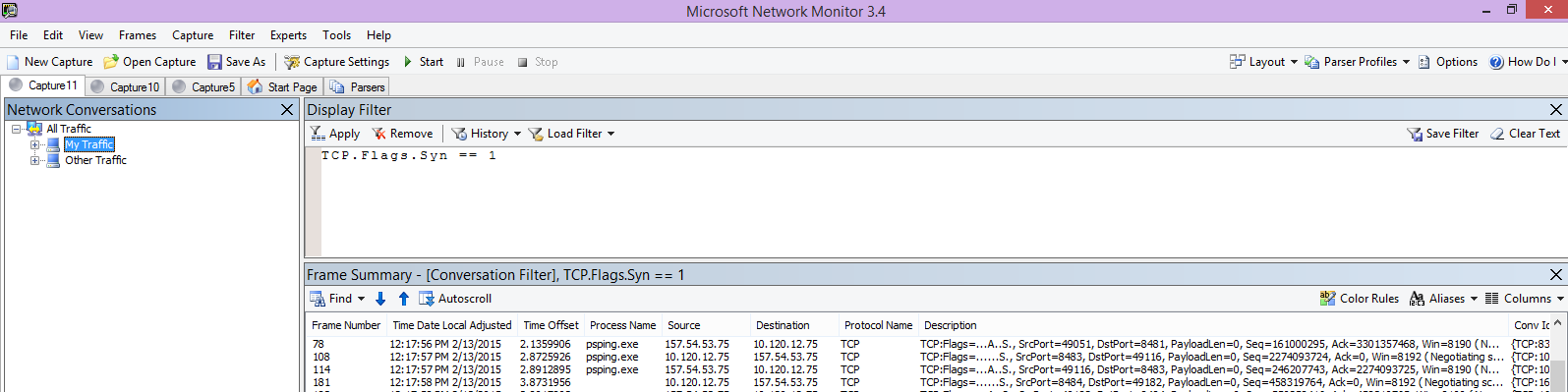Open the Filter menu
Image resolution: width=1568 pixels, height=392 pixels.
tap(242, 35)
